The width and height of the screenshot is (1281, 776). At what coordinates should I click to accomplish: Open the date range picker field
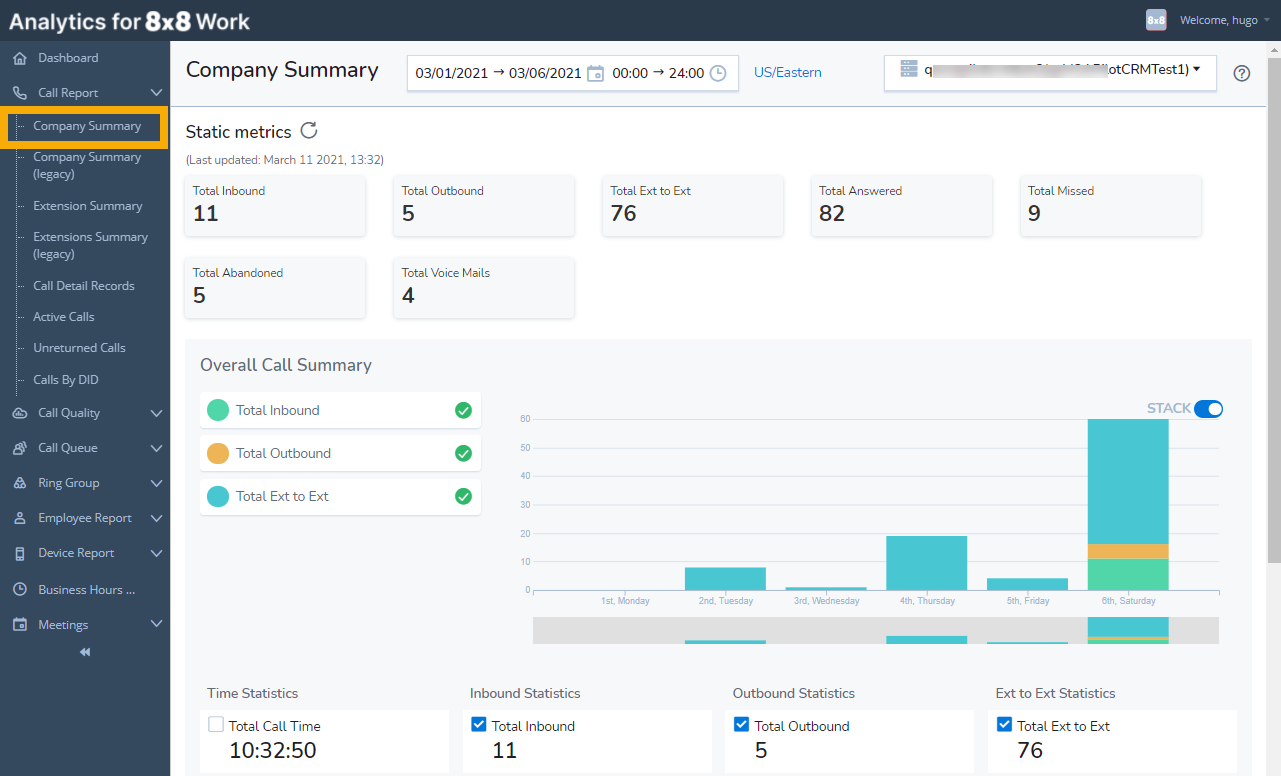[498, 72]
